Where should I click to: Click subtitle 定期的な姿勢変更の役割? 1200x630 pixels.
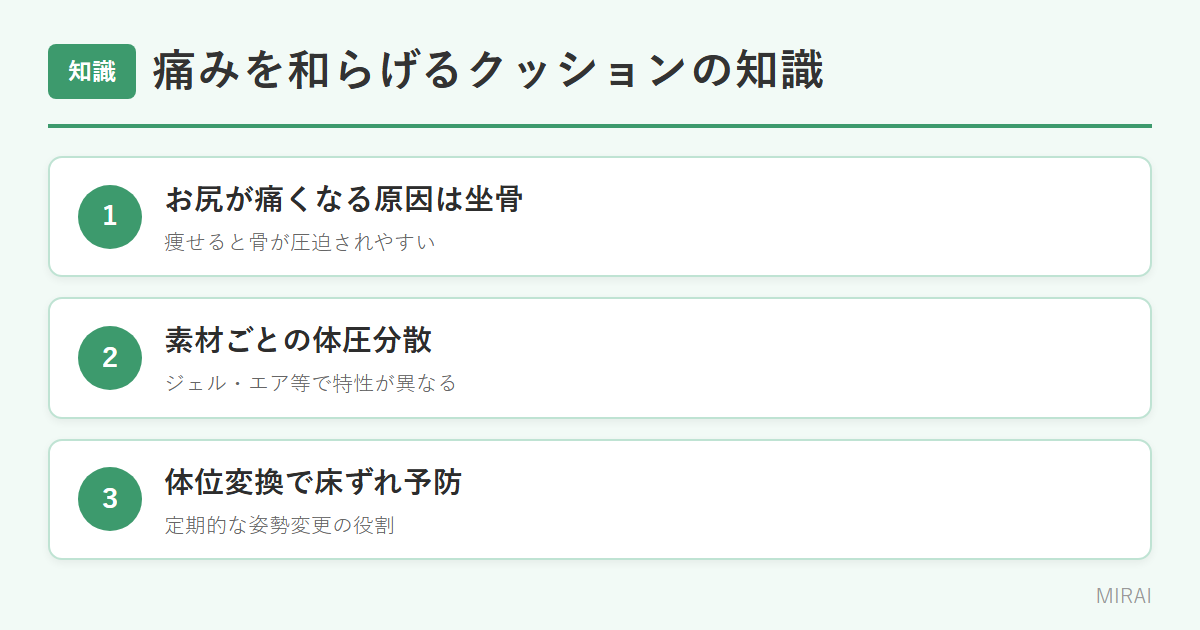pyautogui.click(x=280, y=525)
